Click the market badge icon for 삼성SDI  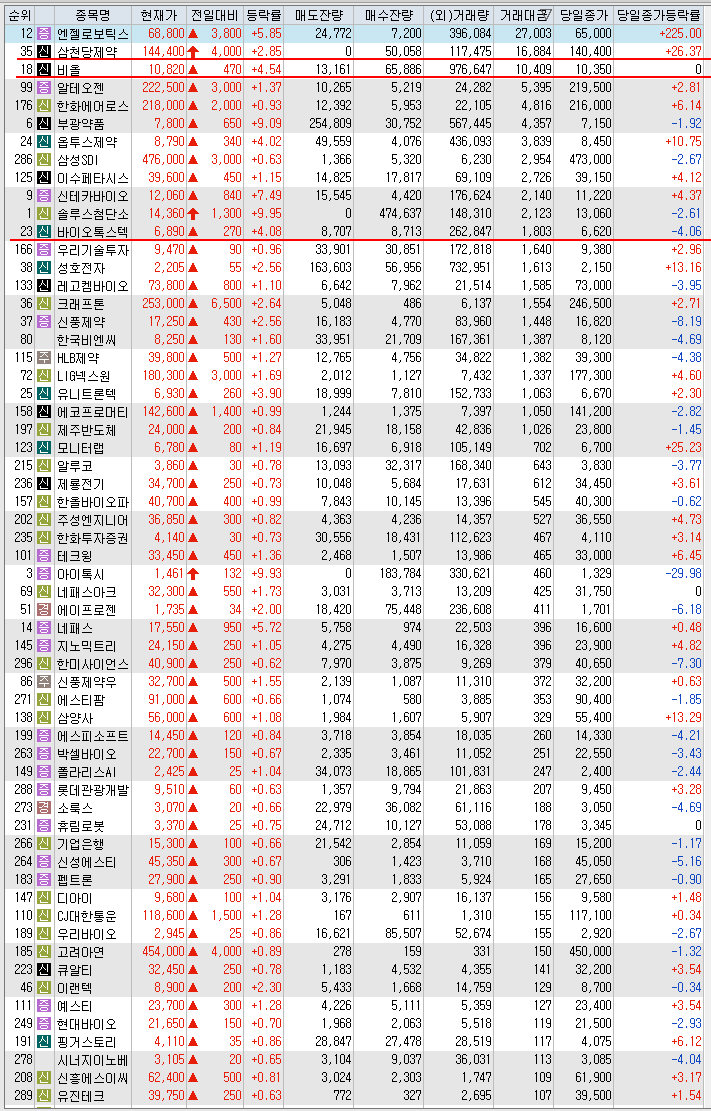click(44, 159)
